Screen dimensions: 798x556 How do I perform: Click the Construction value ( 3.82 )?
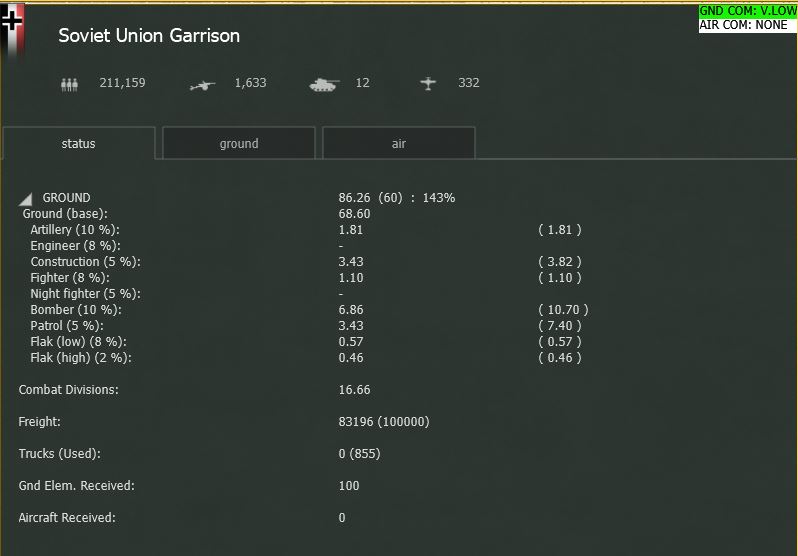560,262
